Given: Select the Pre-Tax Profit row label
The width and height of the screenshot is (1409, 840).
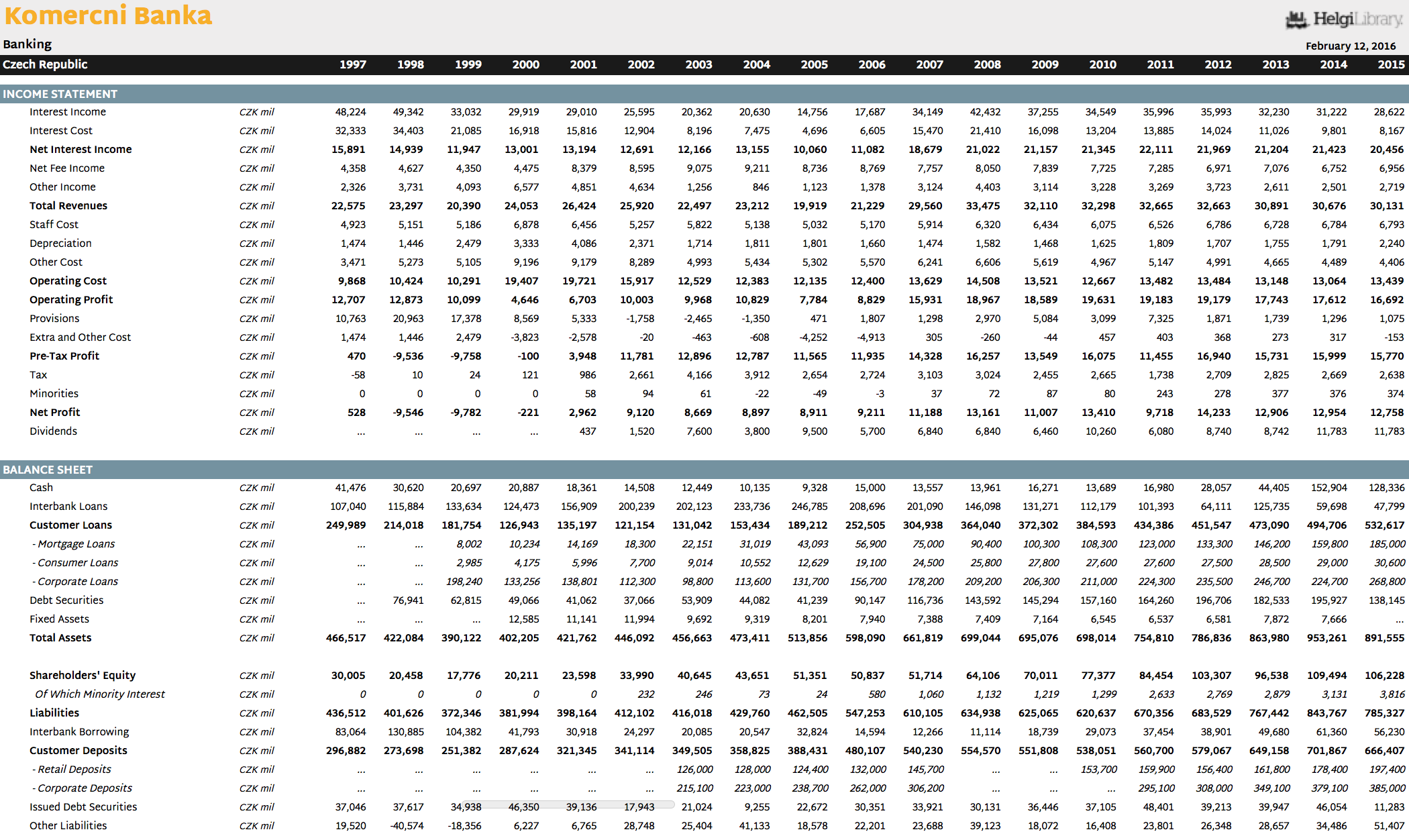Looking at the screenshot, I should tap(64, 356).
